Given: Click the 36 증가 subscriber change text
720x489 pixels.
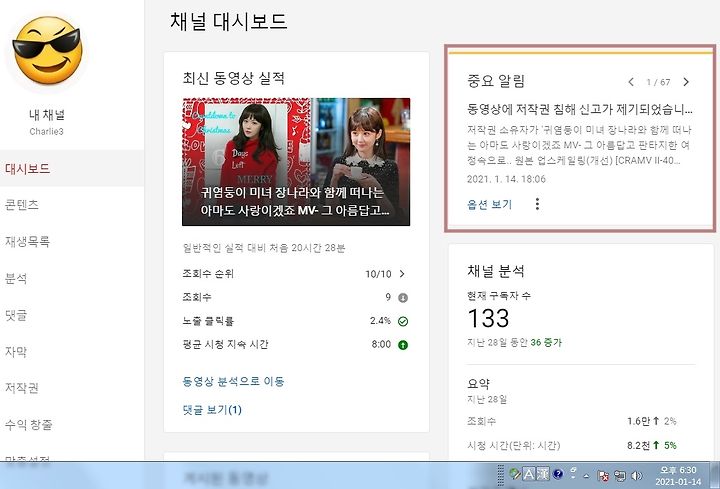Looking at the screenshot, I should (x=546, y=343).
